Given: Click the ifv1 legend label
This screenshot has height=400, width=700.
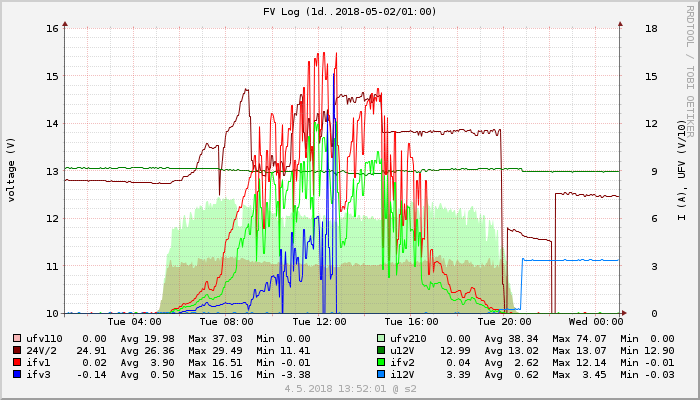Looking at the screenshot, I should 38,363.
